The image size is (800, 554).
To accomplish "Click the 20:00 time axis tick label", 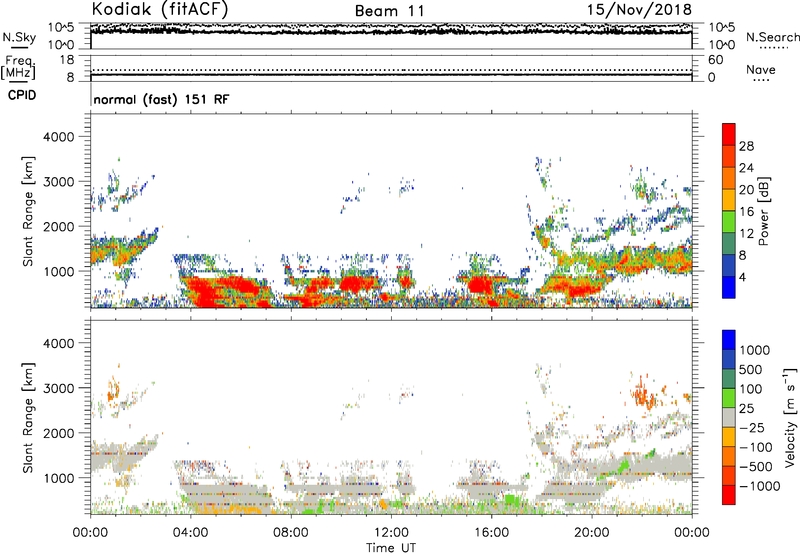I will [x=592, y=532].
